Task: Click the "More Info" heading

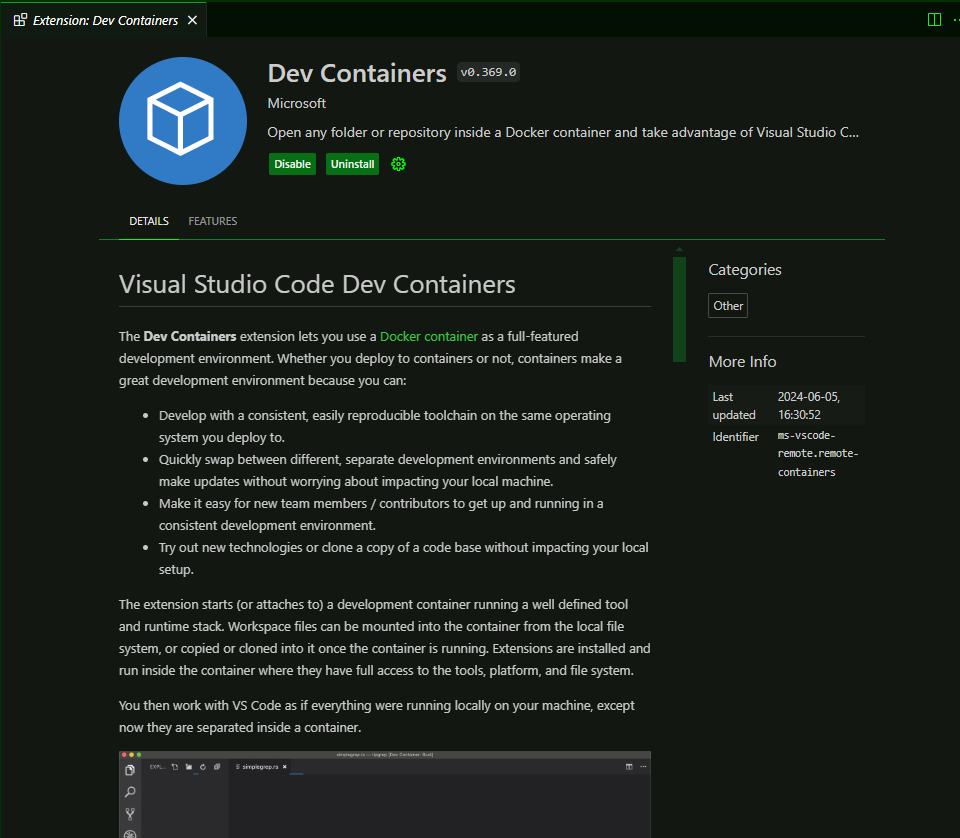Action: 742,362
